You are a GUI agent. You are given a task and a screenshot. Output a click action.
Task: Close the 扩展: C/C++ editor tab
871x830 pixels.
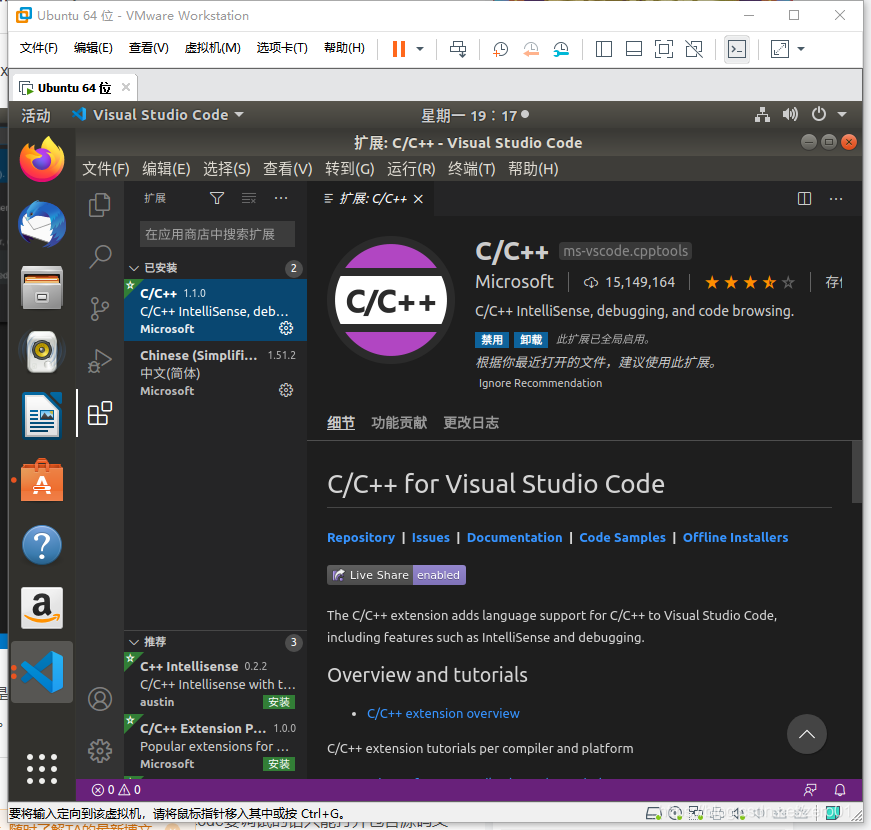pos(418,199)
